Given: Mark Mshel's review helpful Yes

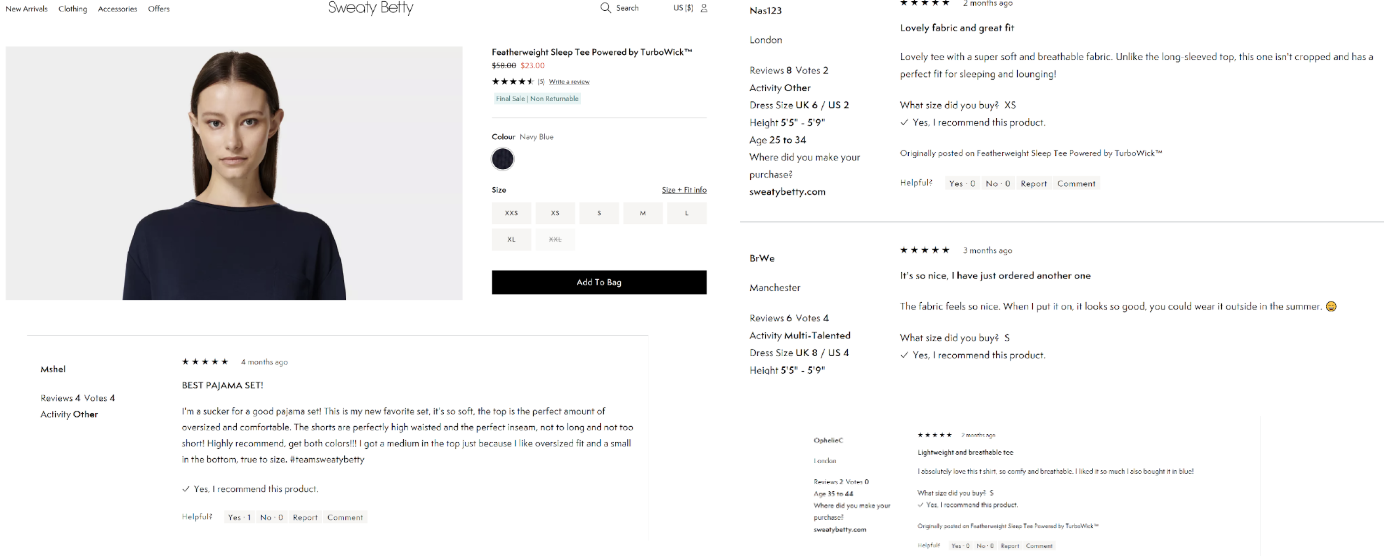Looking at the screenshot, I should pos(239,517).
